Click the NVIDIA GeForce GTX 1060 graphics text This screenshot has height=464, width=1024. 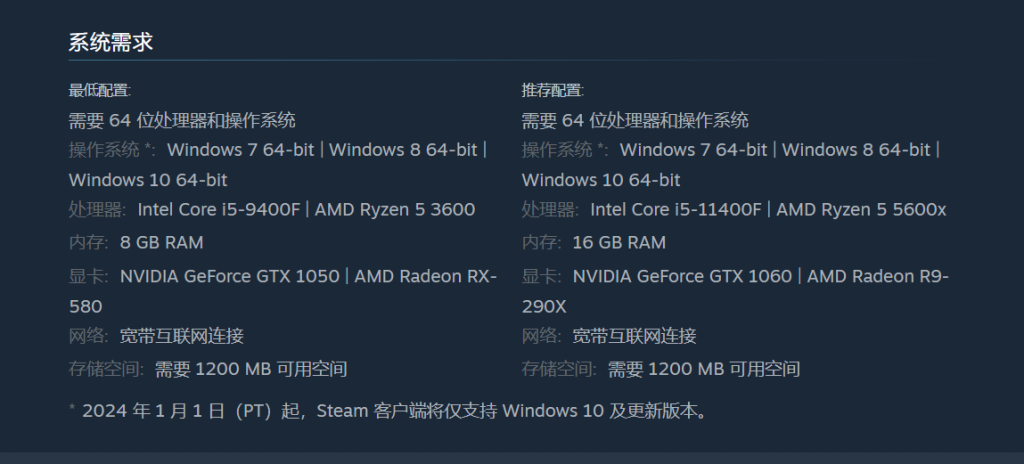682,276
